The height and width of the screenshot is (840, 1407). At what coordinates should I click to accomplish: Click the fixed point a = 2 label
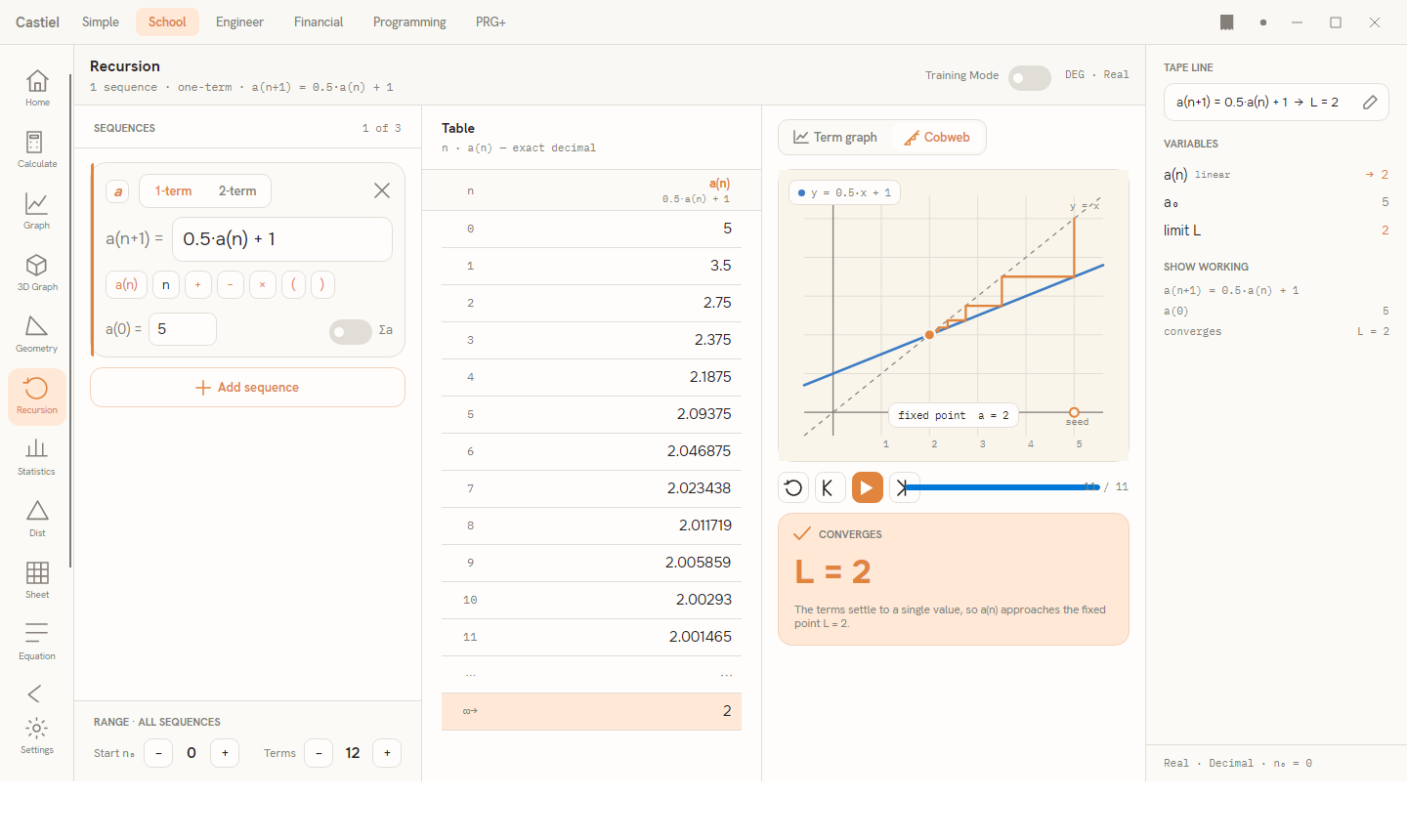[x=954, y=415]
